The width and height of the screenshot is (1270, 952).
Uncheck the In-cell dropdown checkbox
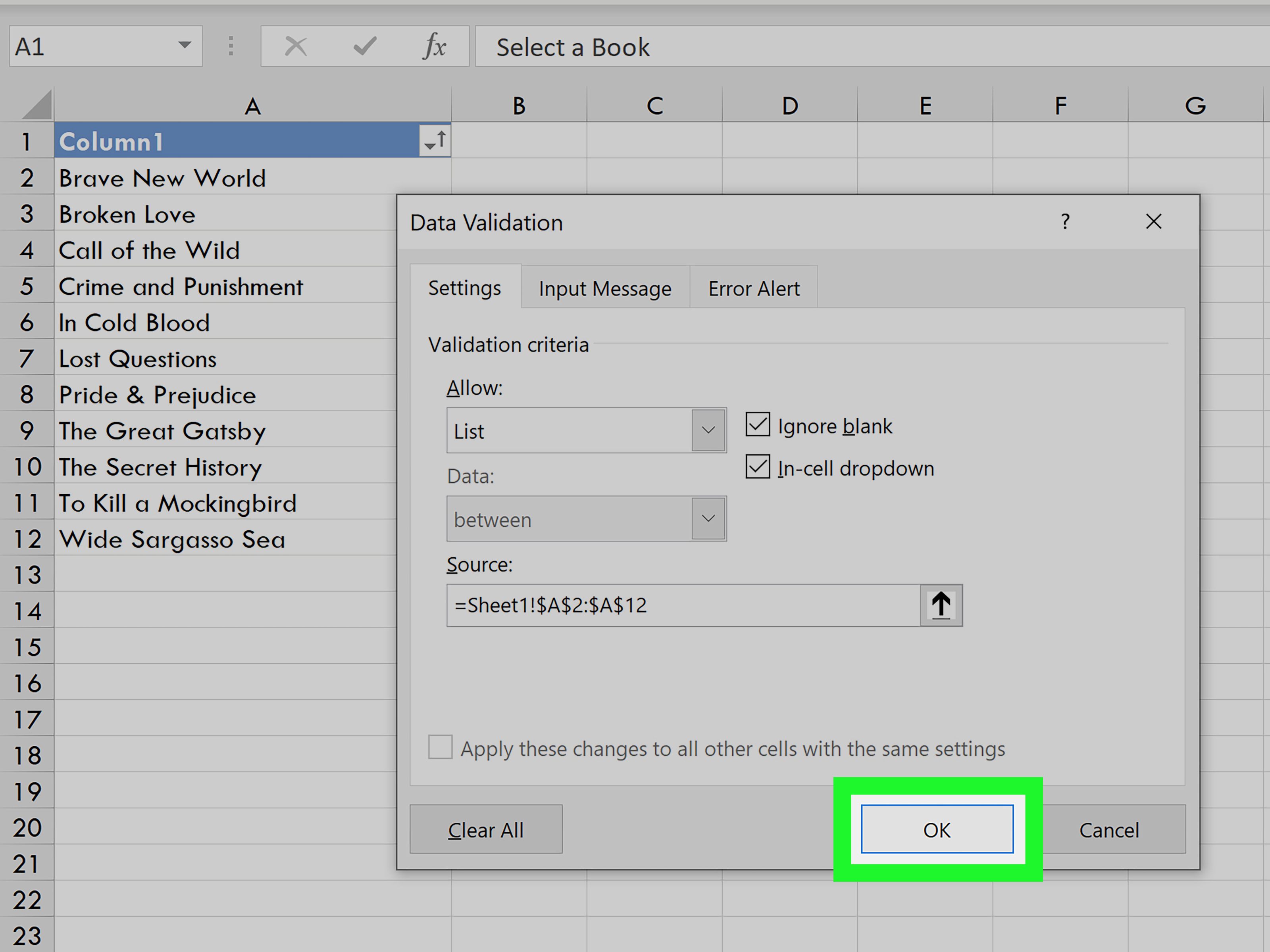tap(757, 467)
